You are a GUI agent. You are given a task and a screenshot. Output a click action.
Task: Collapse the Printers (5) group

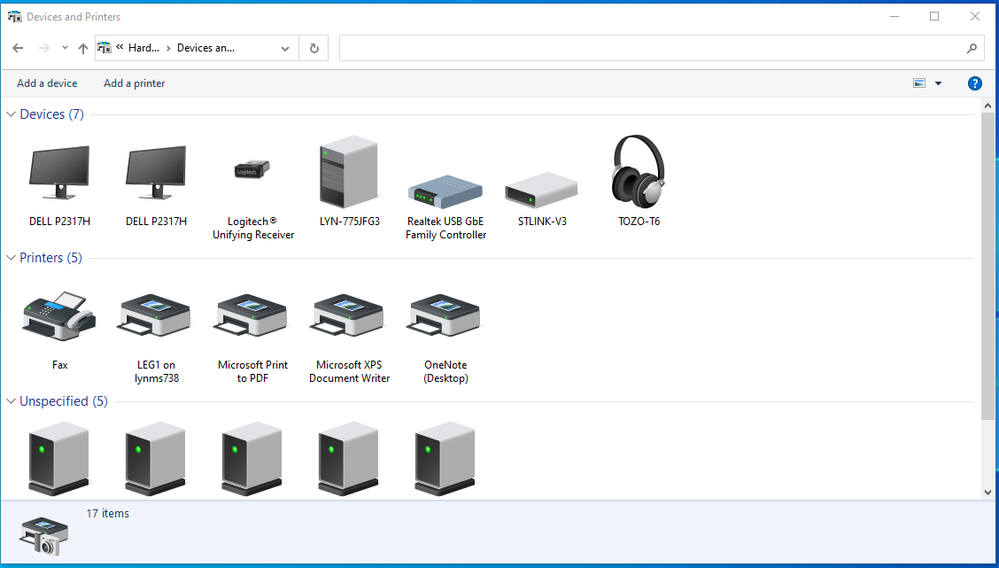pos(11,258)
